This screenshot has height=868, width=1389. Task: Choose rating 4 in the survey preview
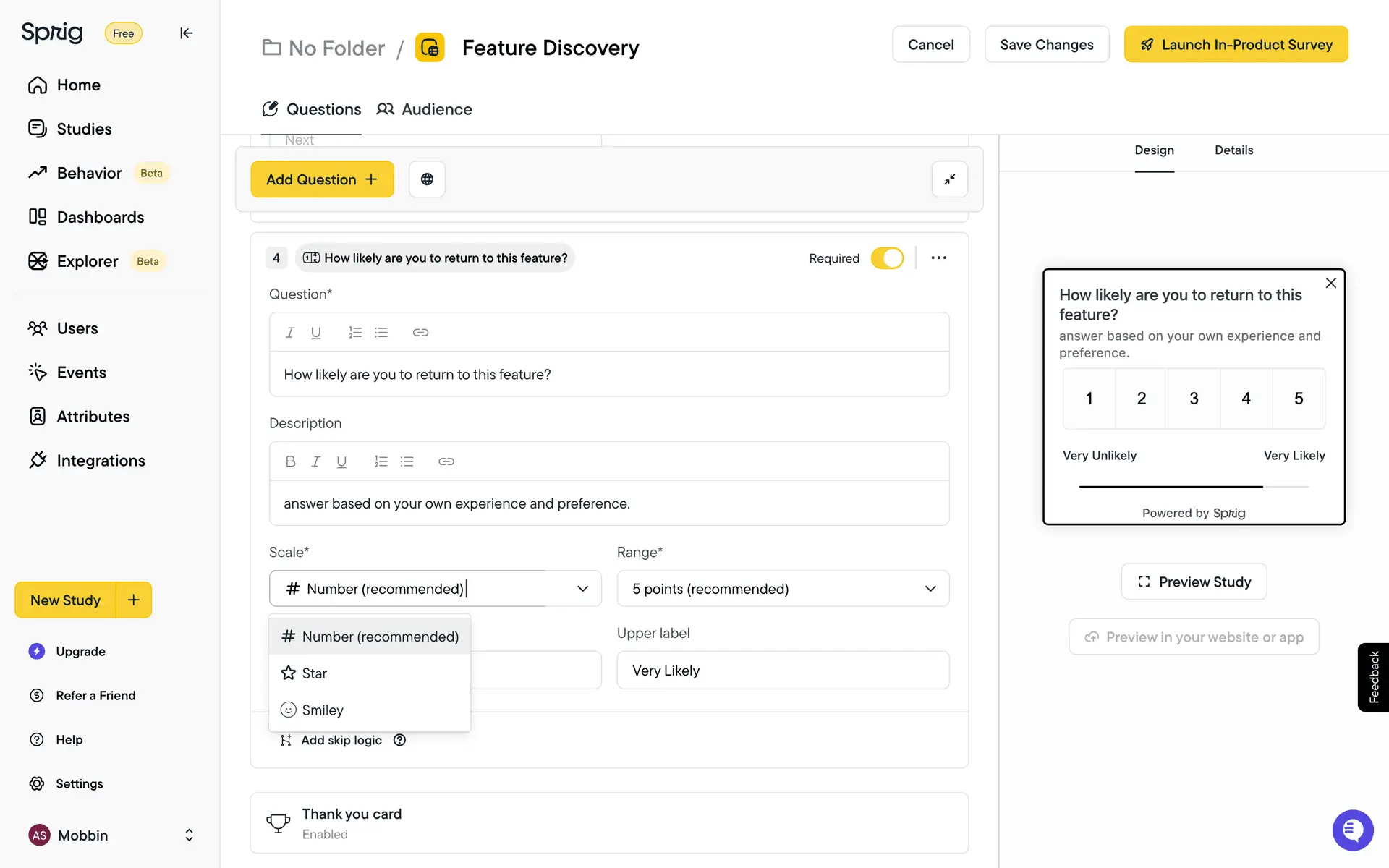point(1246,399)
